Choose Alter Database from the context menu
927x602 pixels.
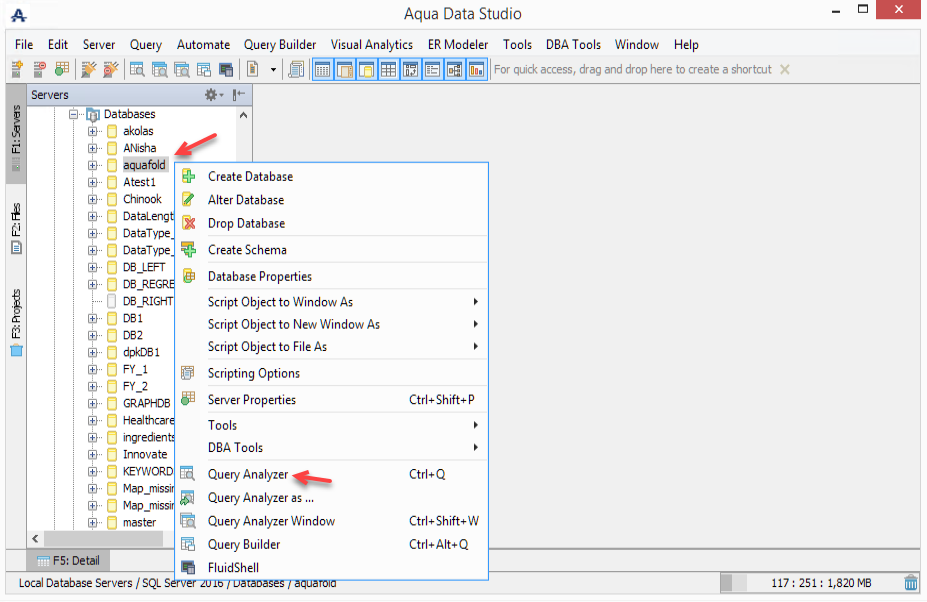(332, 200)
